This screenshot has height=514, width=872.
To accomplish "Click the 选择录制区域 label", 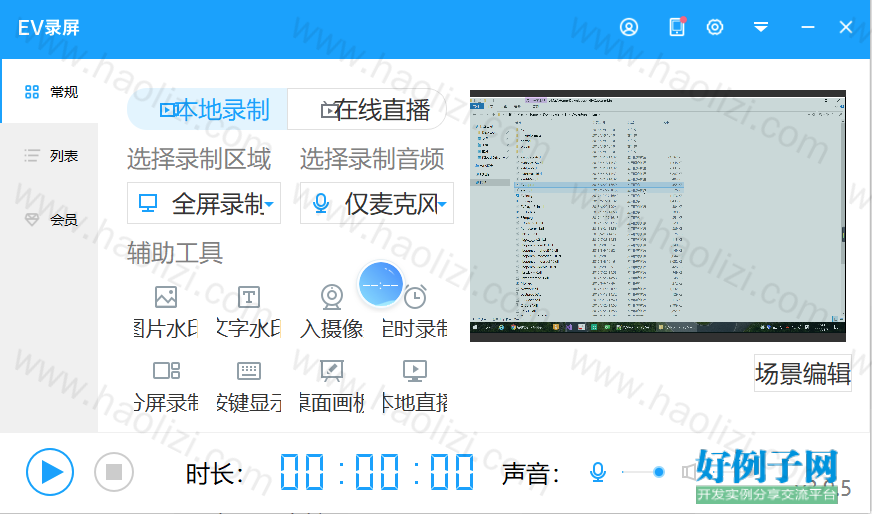I will pyautogui.click(x=199, y=159).
